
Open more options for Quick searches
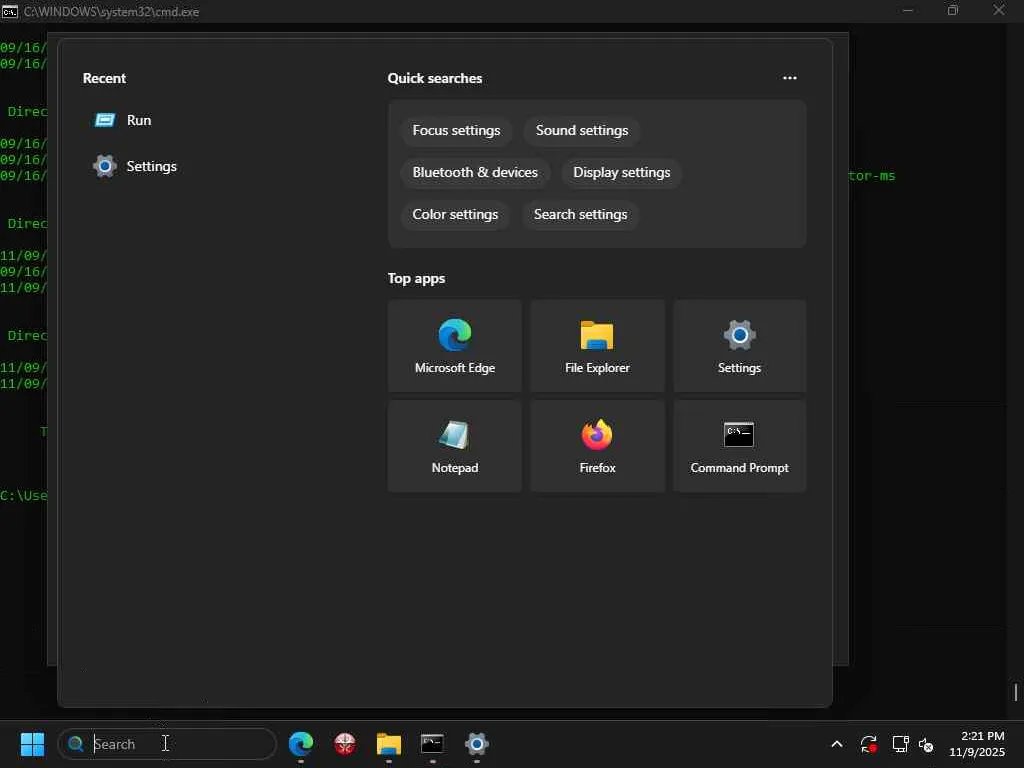pyautogui.click(x=790, y=78)
